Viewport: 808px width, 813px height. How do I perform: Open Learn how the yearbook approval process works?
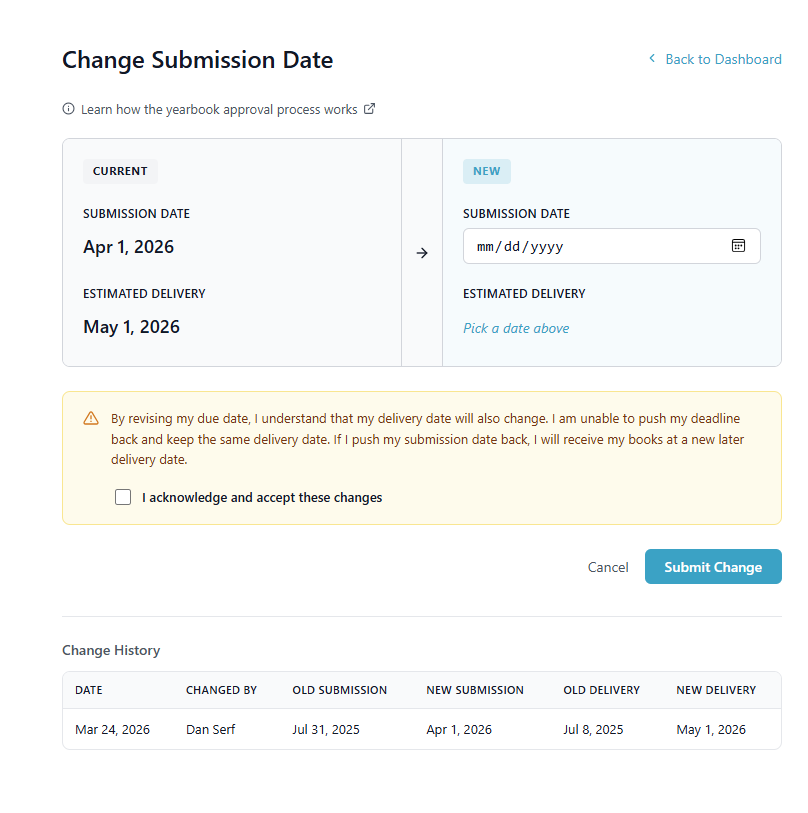219,109
